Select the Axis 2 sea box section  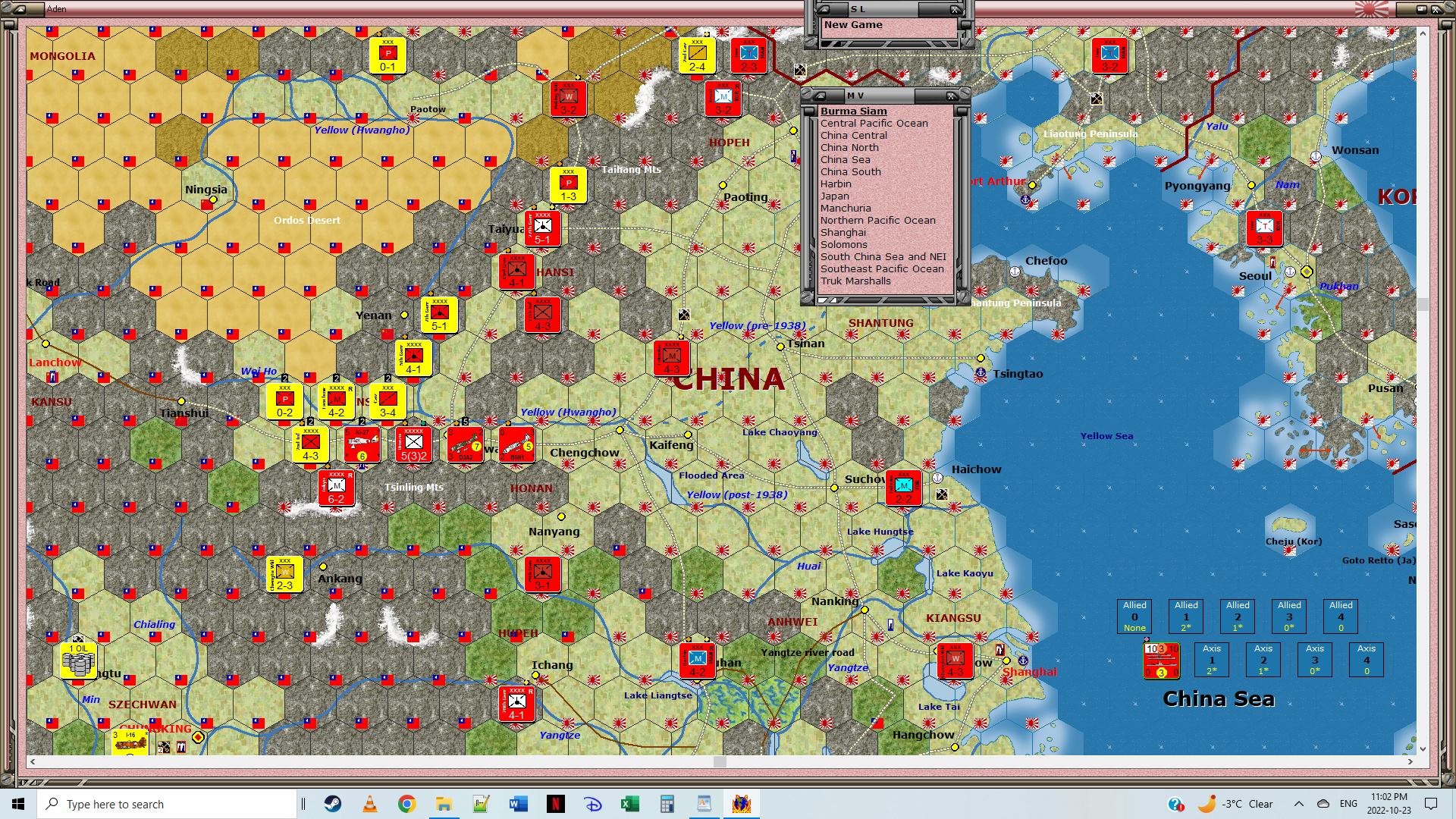[x=1263, y=660]
